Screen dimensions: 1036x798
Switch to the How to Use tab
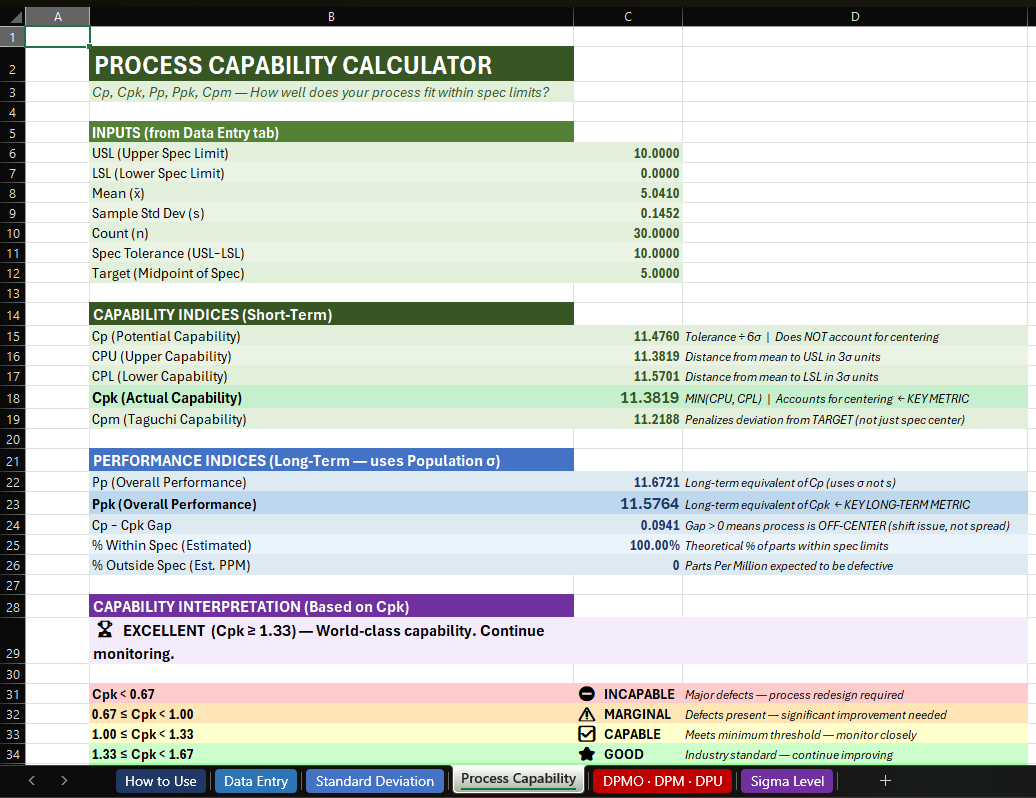[160, 780]
